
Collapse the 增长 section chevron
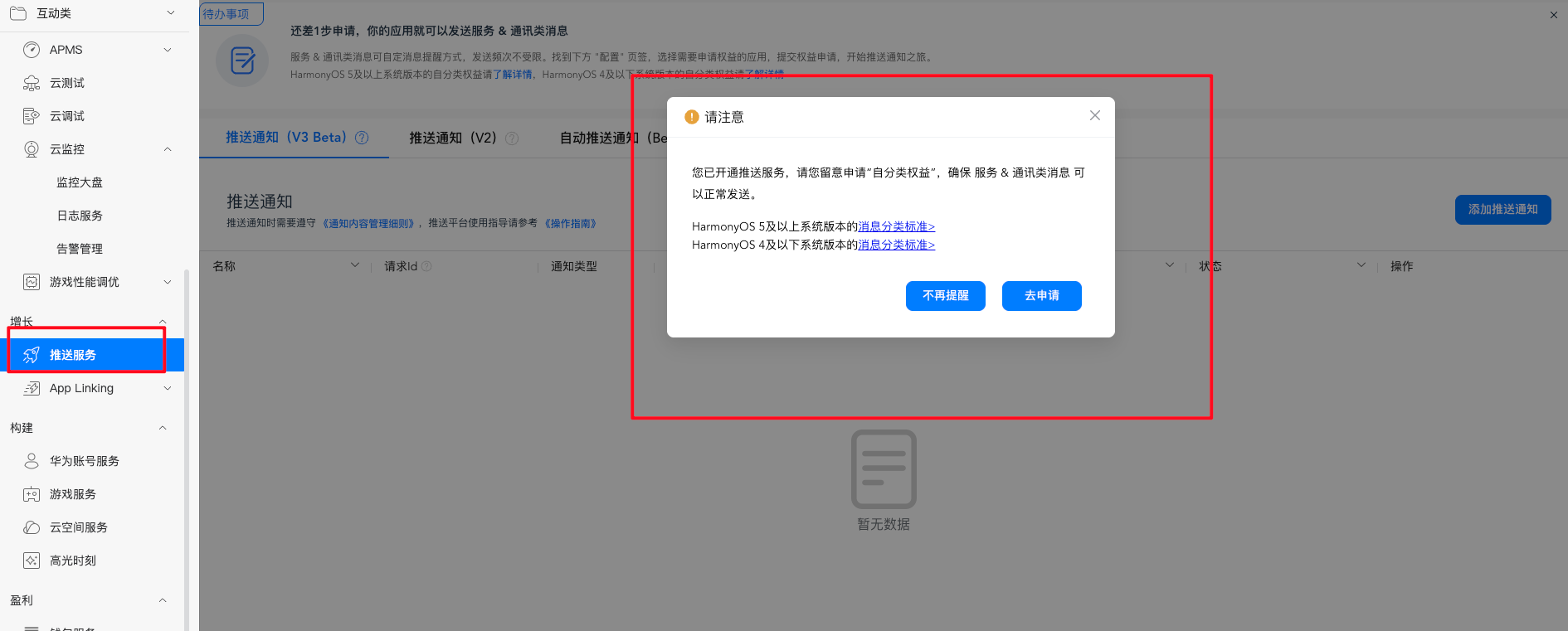click(x=163, y=322)
